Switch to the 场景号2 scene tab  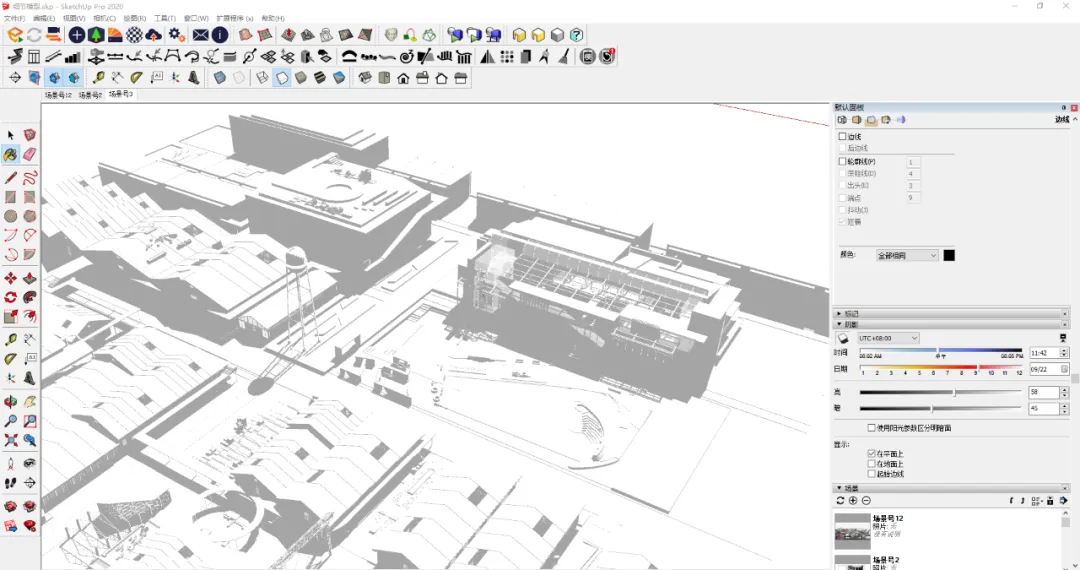point(90,95)
